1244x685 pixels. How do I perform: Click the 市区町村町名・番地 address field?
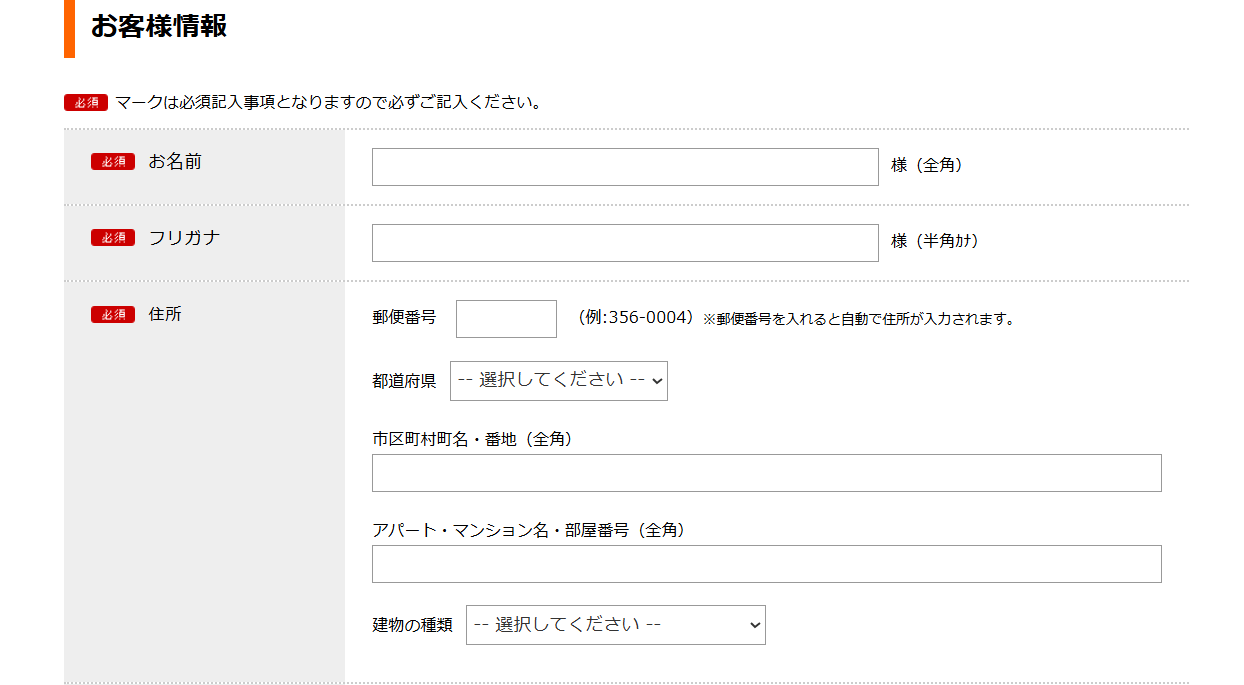pyautogui.click(x=766, y=473)
